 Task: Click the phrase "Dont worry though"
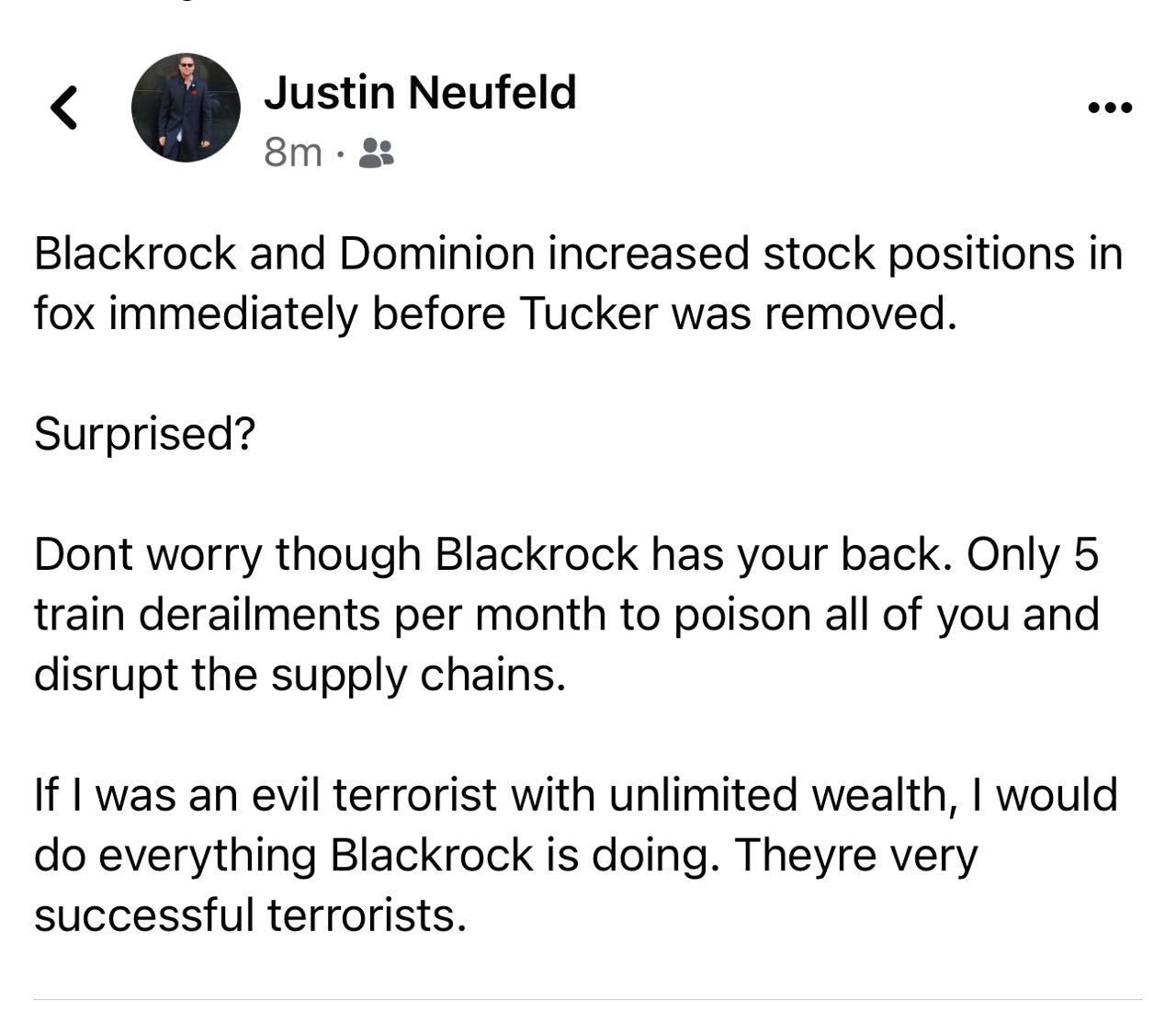tap(227, 554)
